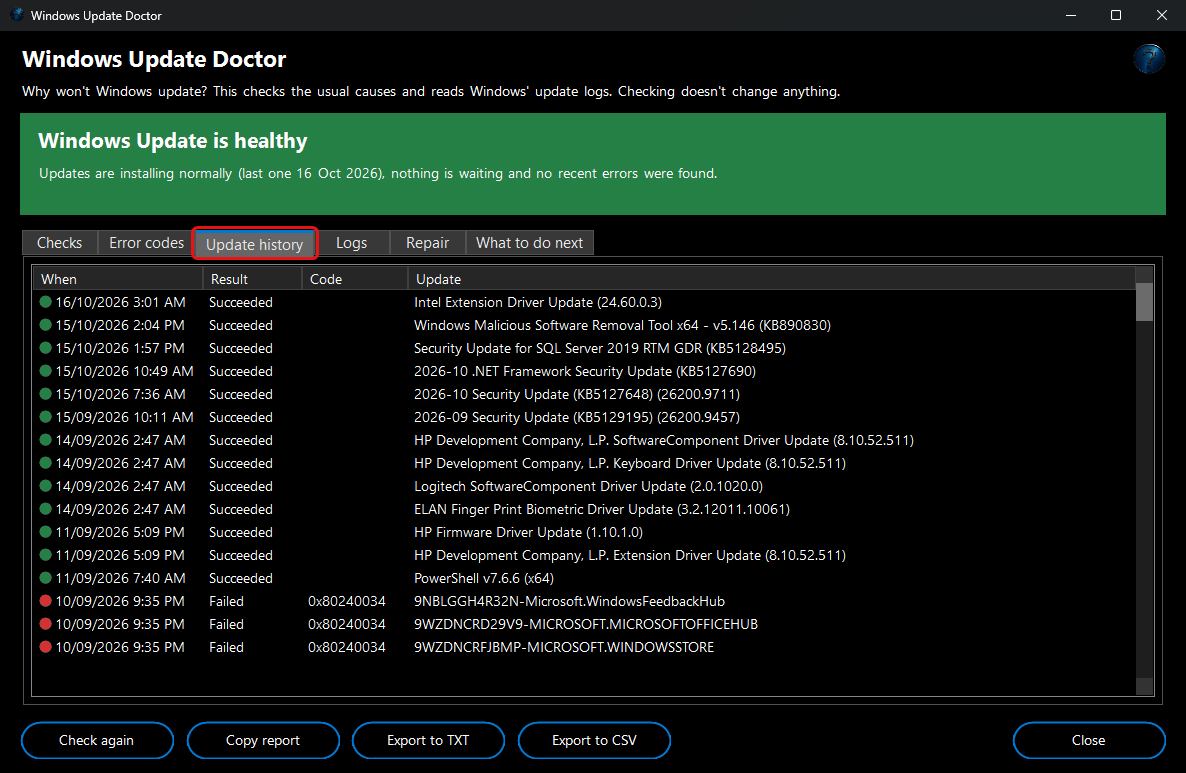Click green dot beside KB890830 removal tool row
This screenshot has height=773, width=1186.
(45, 324)
